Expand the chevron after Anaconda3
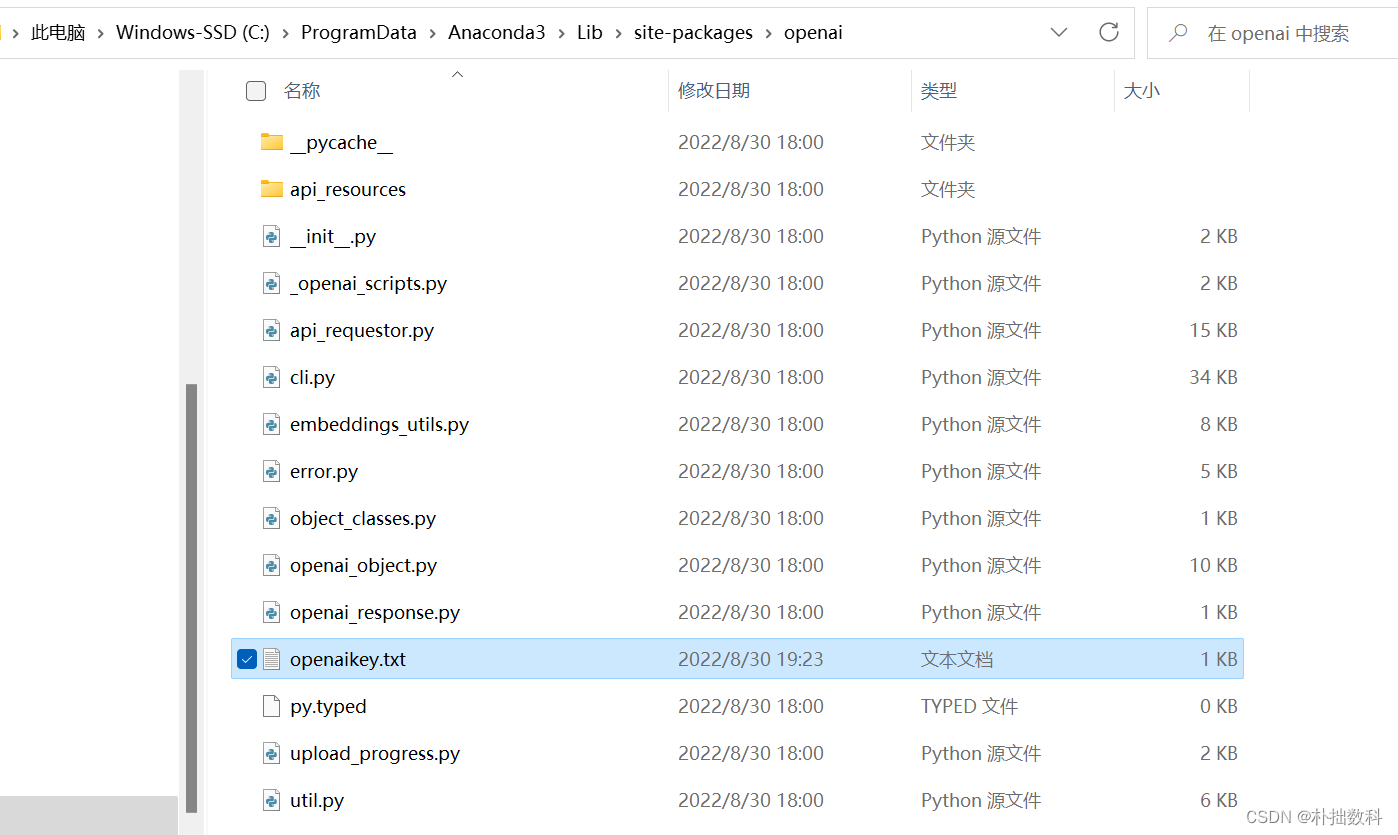The width and height of the screenshot is (1398, 835). 562,33
